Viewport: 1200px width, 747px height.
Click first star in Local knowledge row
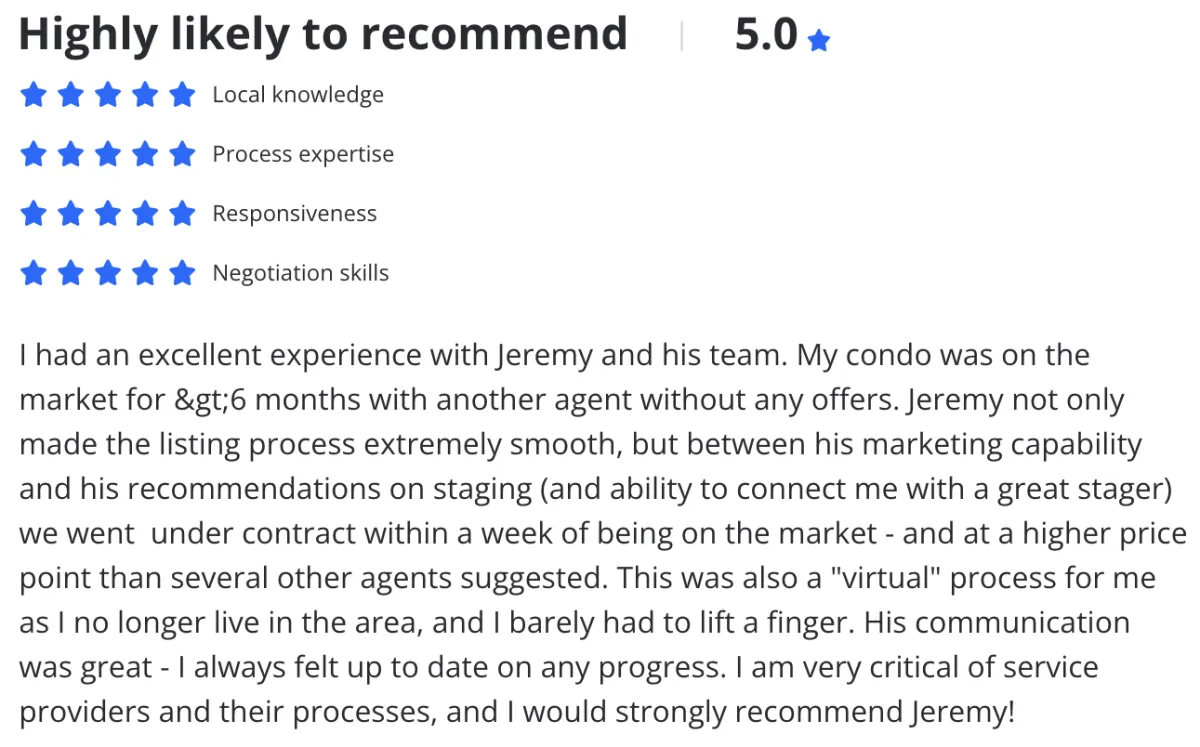pos(34,95)
